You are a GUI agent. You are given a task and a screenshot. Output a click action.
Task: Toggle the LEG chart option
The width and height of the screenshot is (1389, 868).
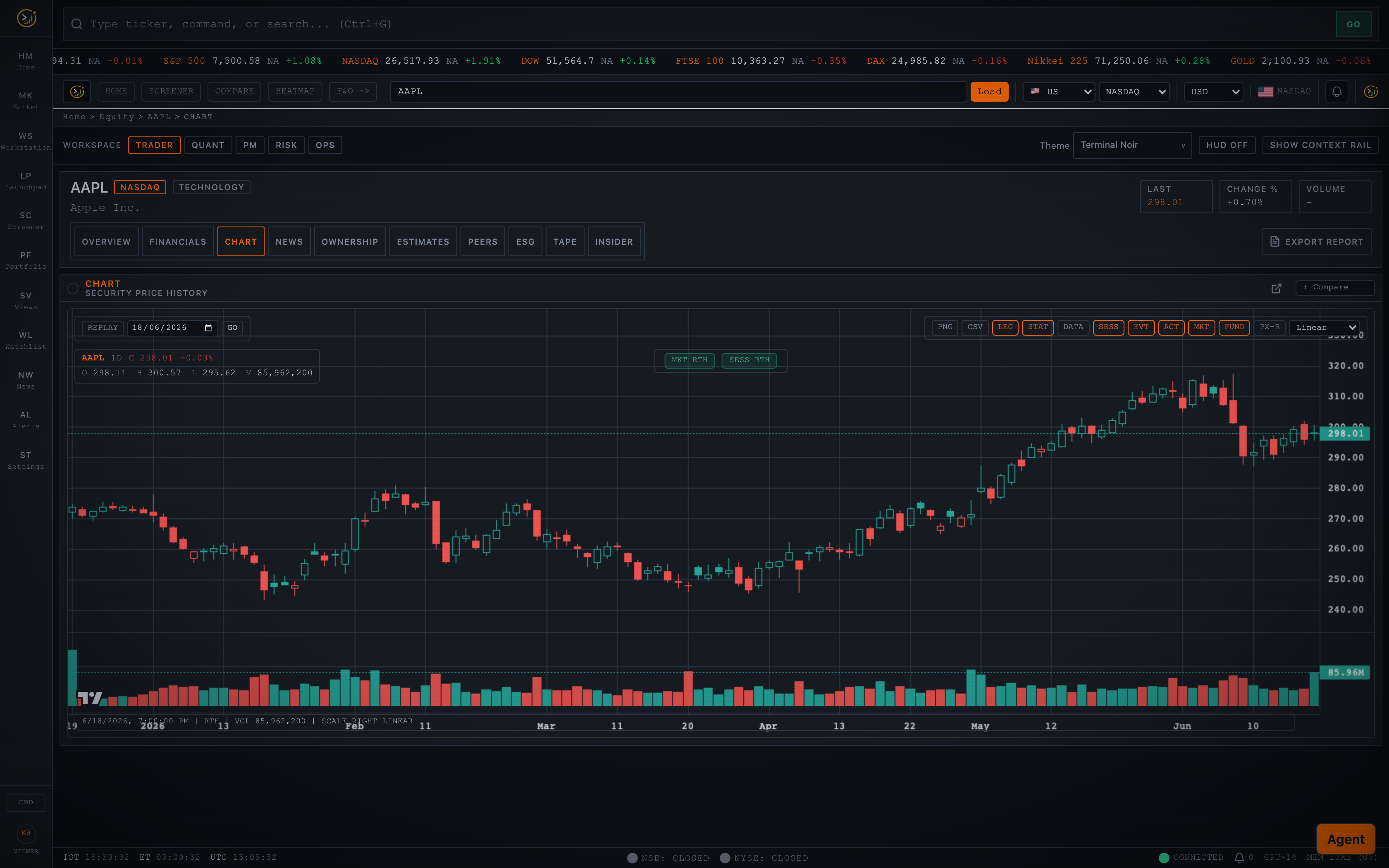[x=1005, y=327]
